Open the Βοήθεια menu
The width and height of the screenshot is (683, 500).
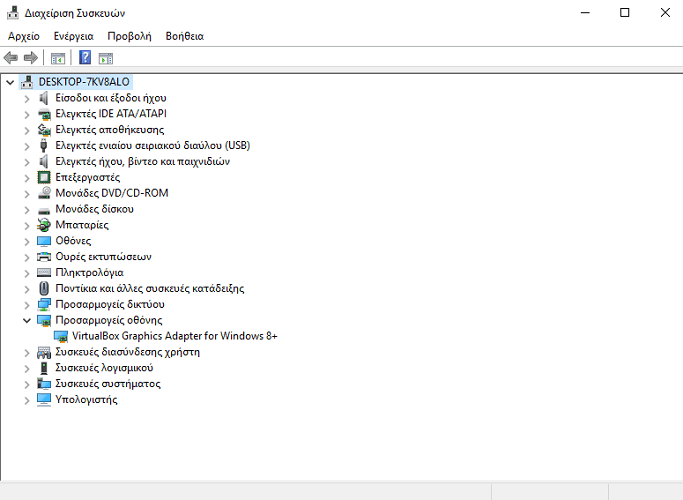(x=185, y=36)
